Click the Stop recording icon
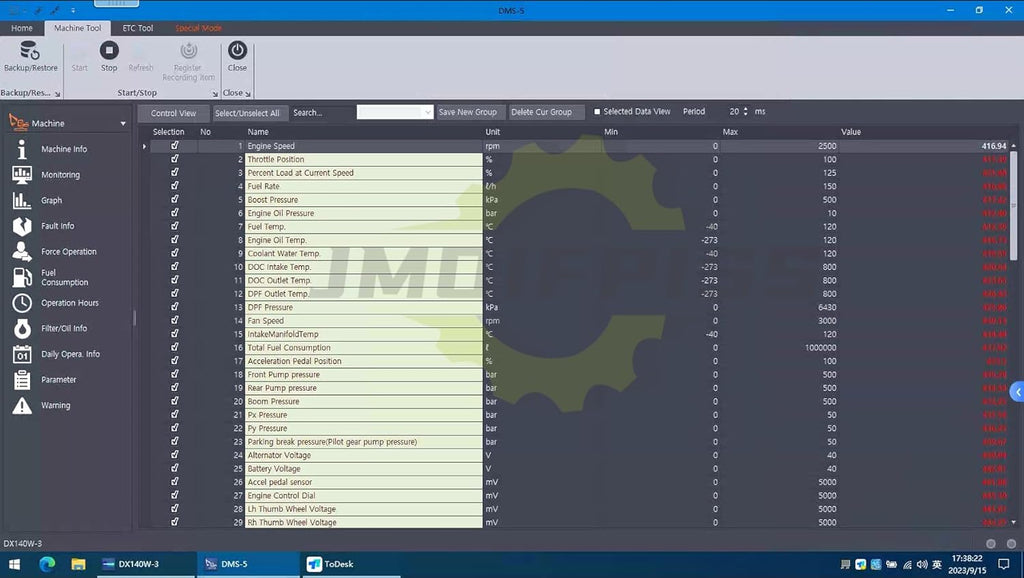1024x578 pixels. pyautogui.click(x=109, y=50)
